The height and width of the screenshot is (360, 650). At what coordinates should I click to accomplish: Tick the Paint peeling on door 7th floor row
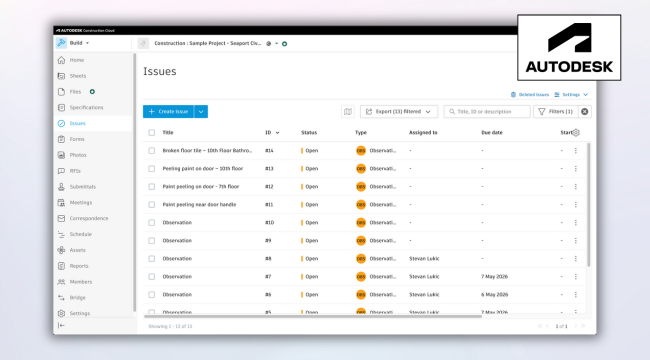tap(152, 187)
